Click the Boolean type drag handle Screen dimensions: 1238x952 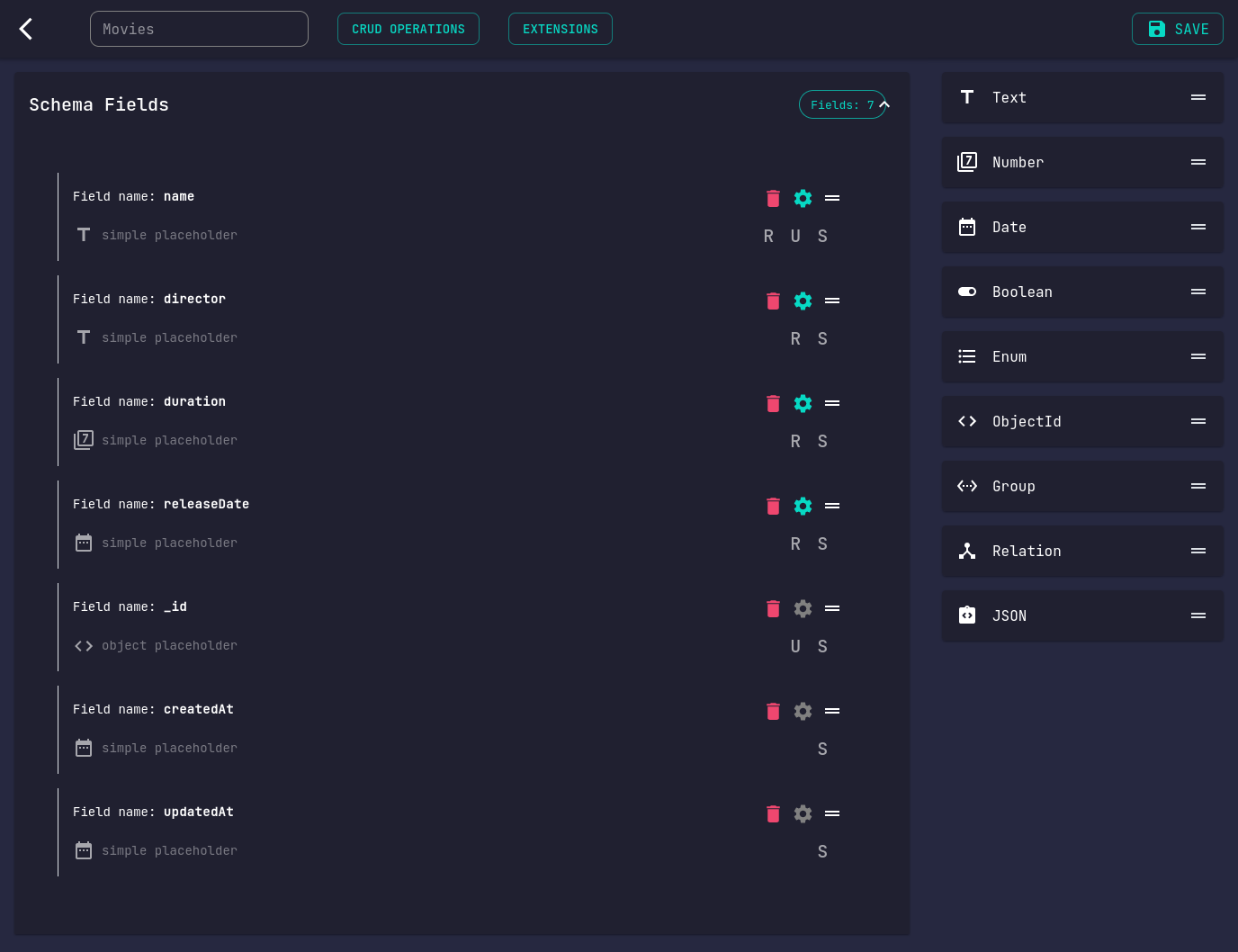pyautogui.click(x=1198, y=292)
